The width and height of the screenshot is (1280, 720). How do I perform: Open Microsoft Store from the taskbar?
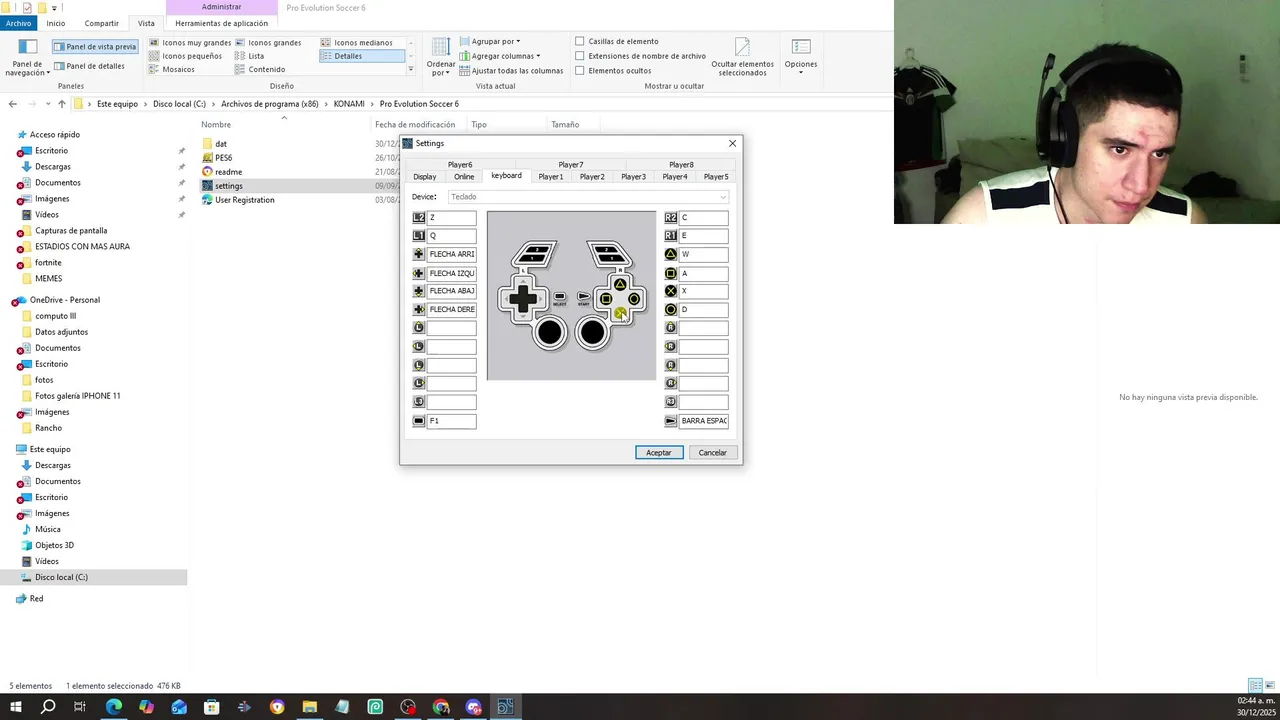coord(212,707)
